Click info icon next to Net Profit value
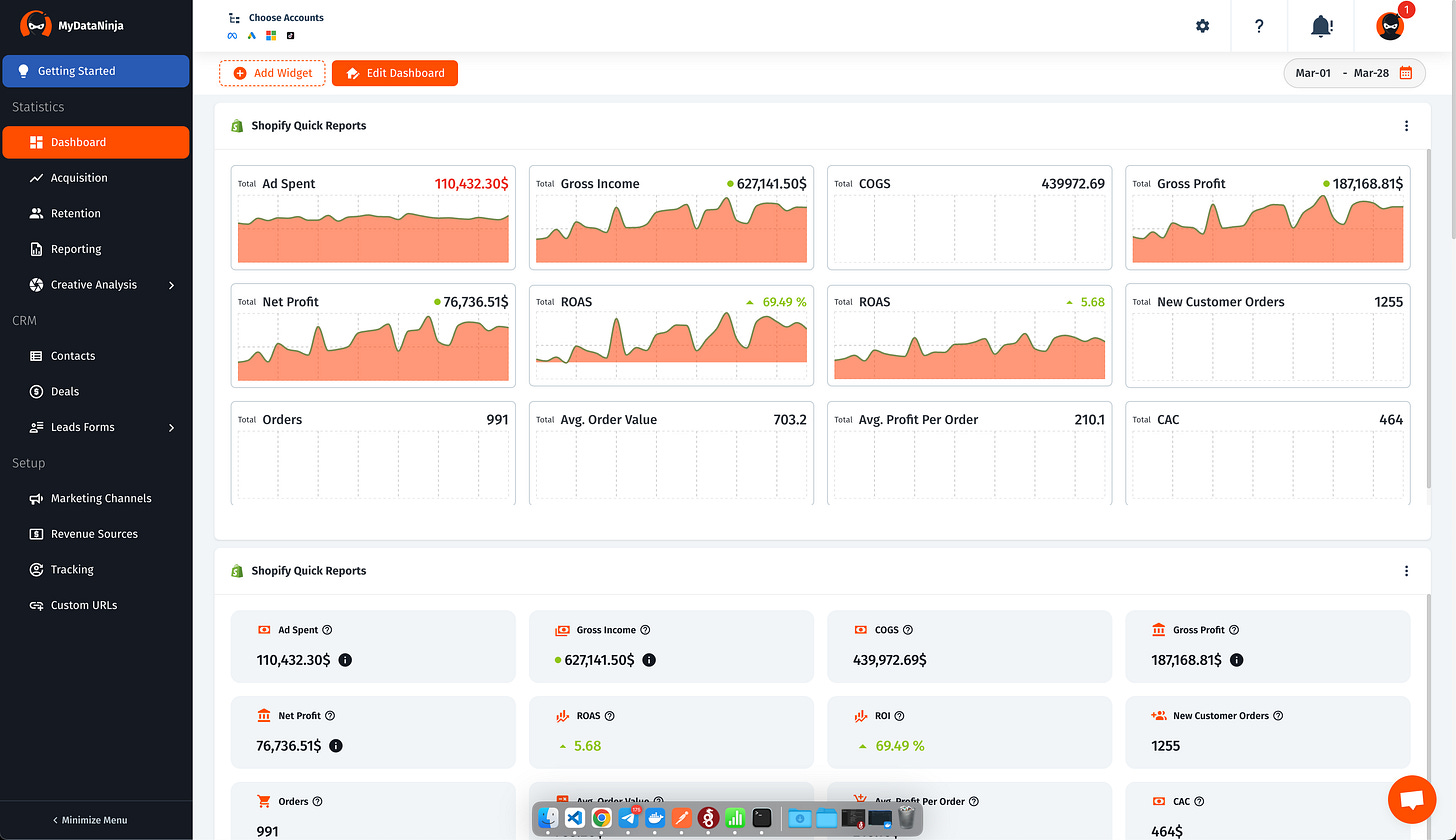1456x840 pixels. (336, 746)
